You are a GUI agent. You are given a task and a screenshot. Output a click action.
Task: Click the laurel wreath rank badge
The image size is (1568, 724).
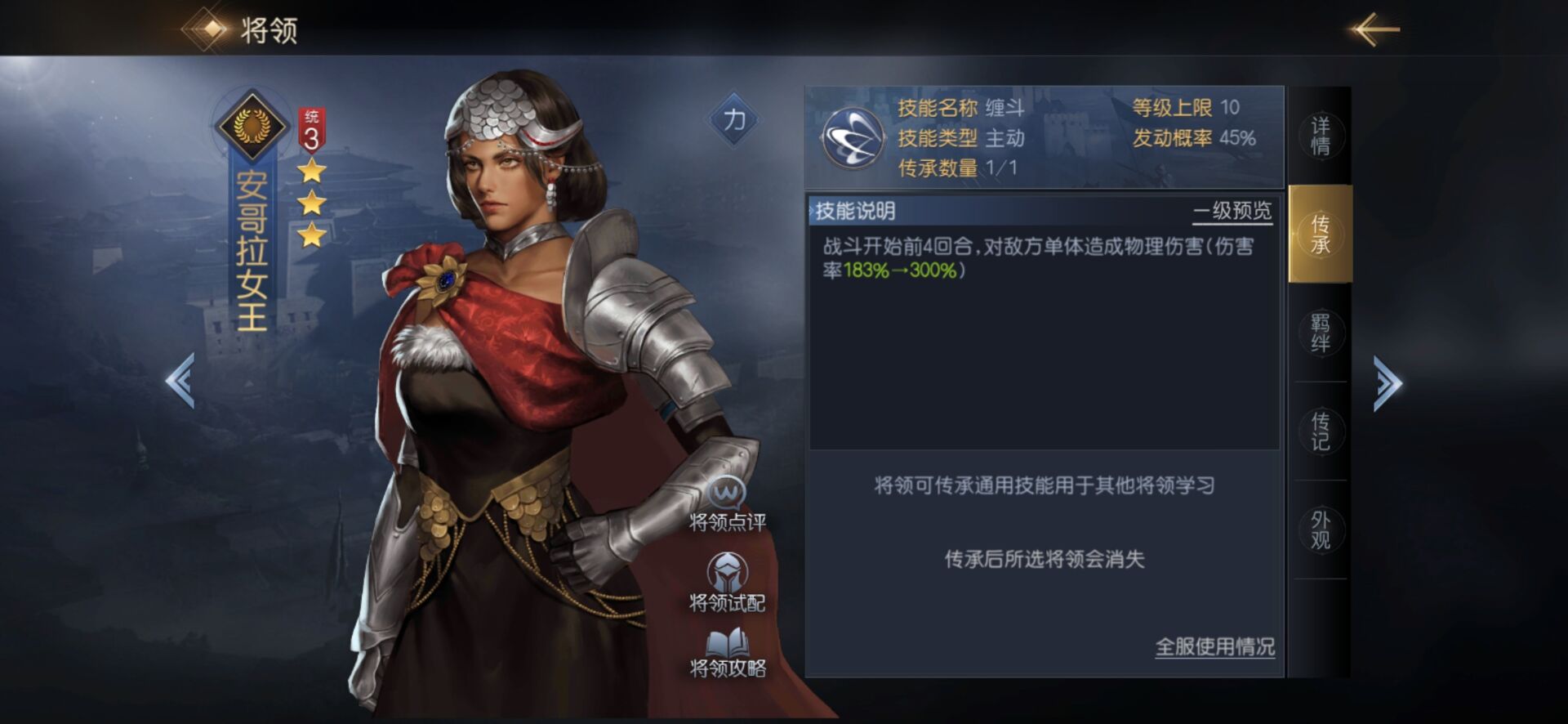[252, 127]
